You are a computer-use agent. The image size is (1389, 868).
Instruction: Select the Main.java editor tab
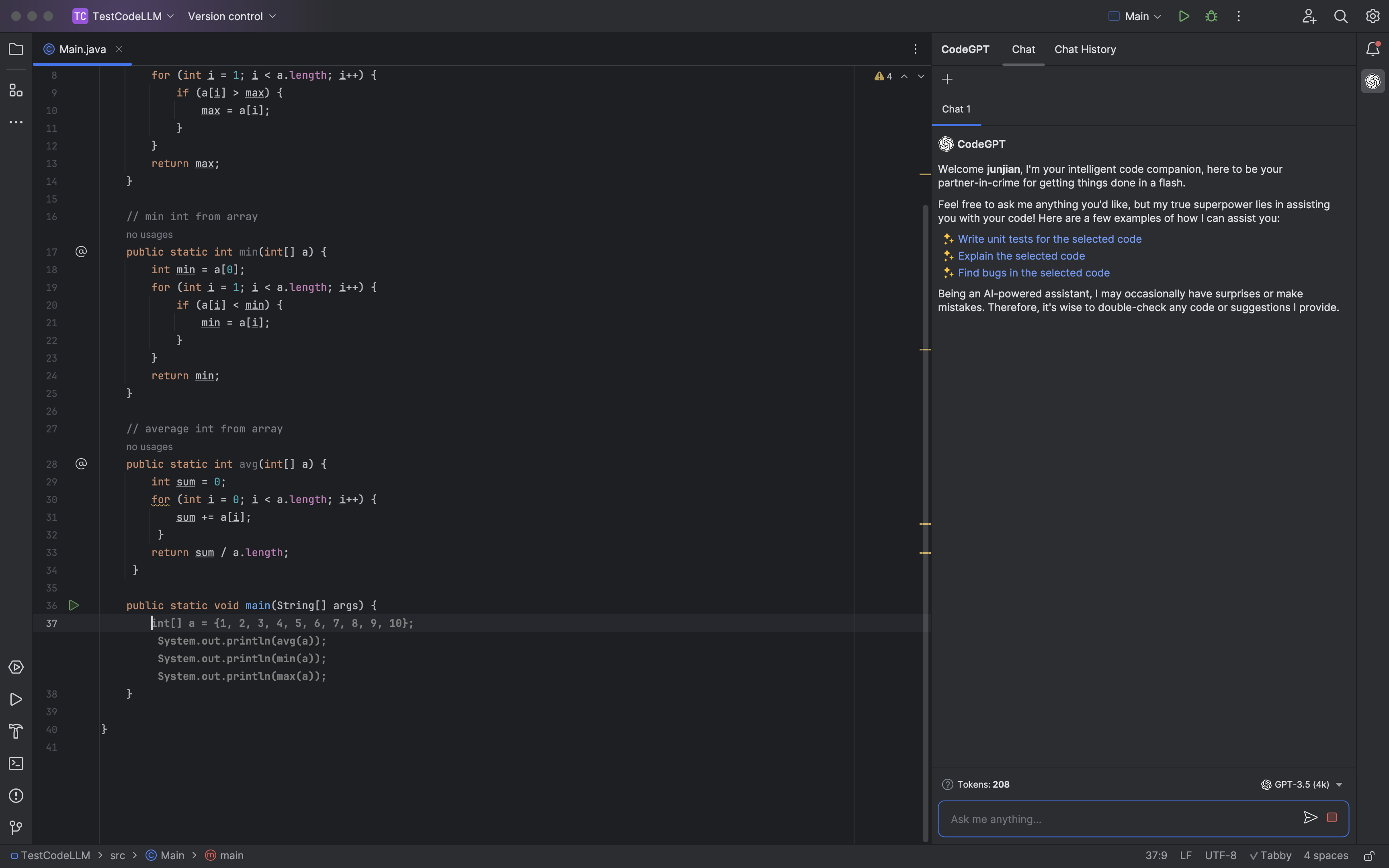[x=82, y=49]
